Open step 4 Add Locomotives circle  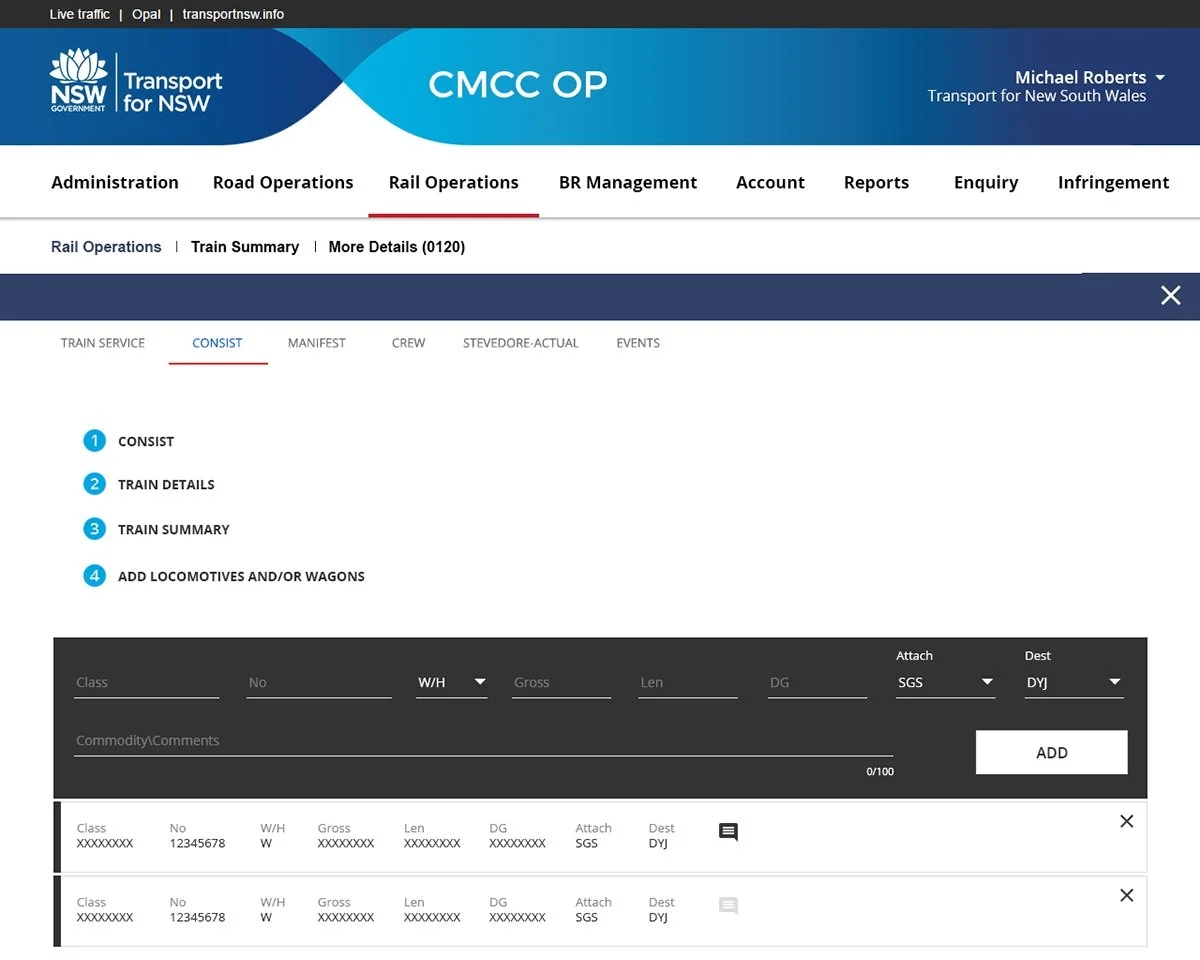click(94, 575)
